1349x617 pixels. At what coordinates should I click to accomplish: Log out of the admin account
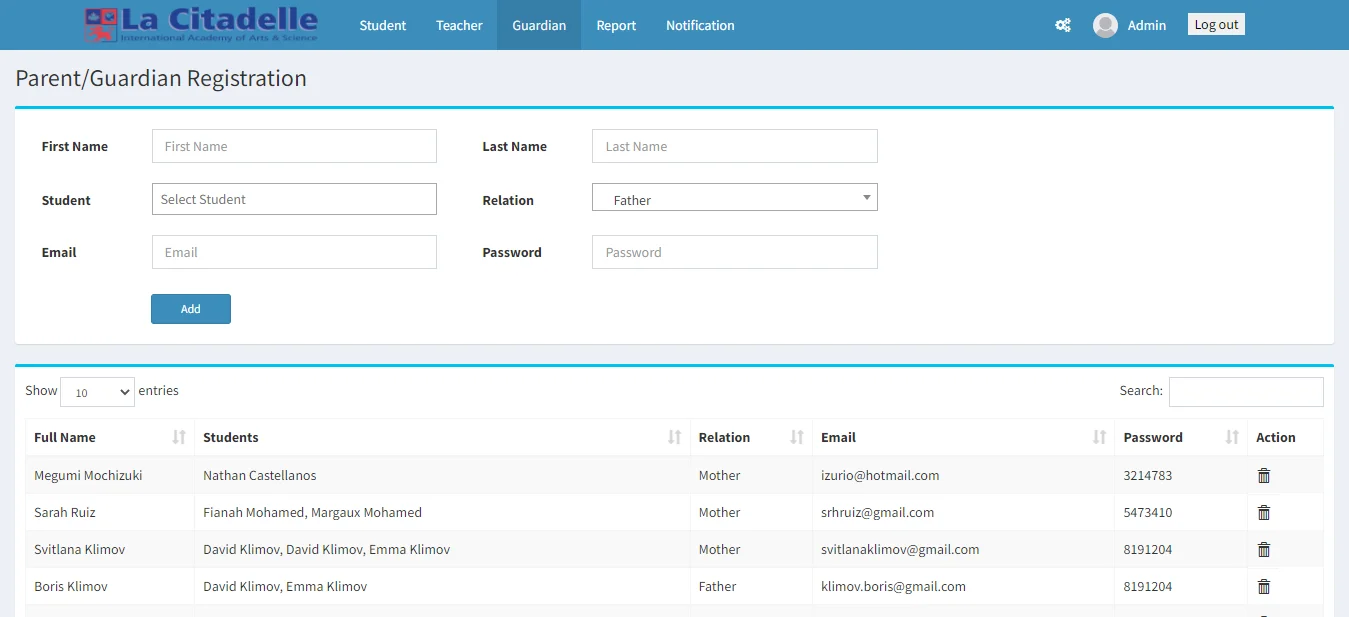1215,25
